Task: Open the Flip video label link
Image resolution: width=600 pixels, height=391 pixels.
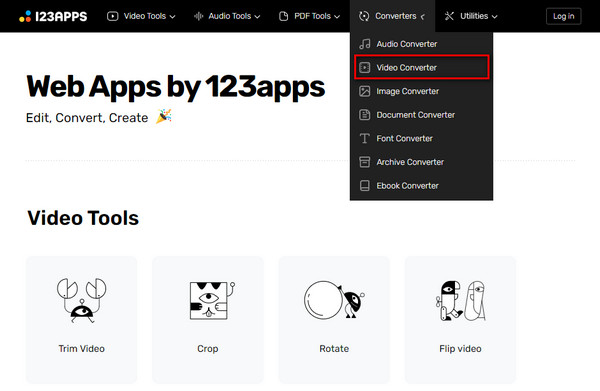Action: pyautogui.click(x=460, y=349)
